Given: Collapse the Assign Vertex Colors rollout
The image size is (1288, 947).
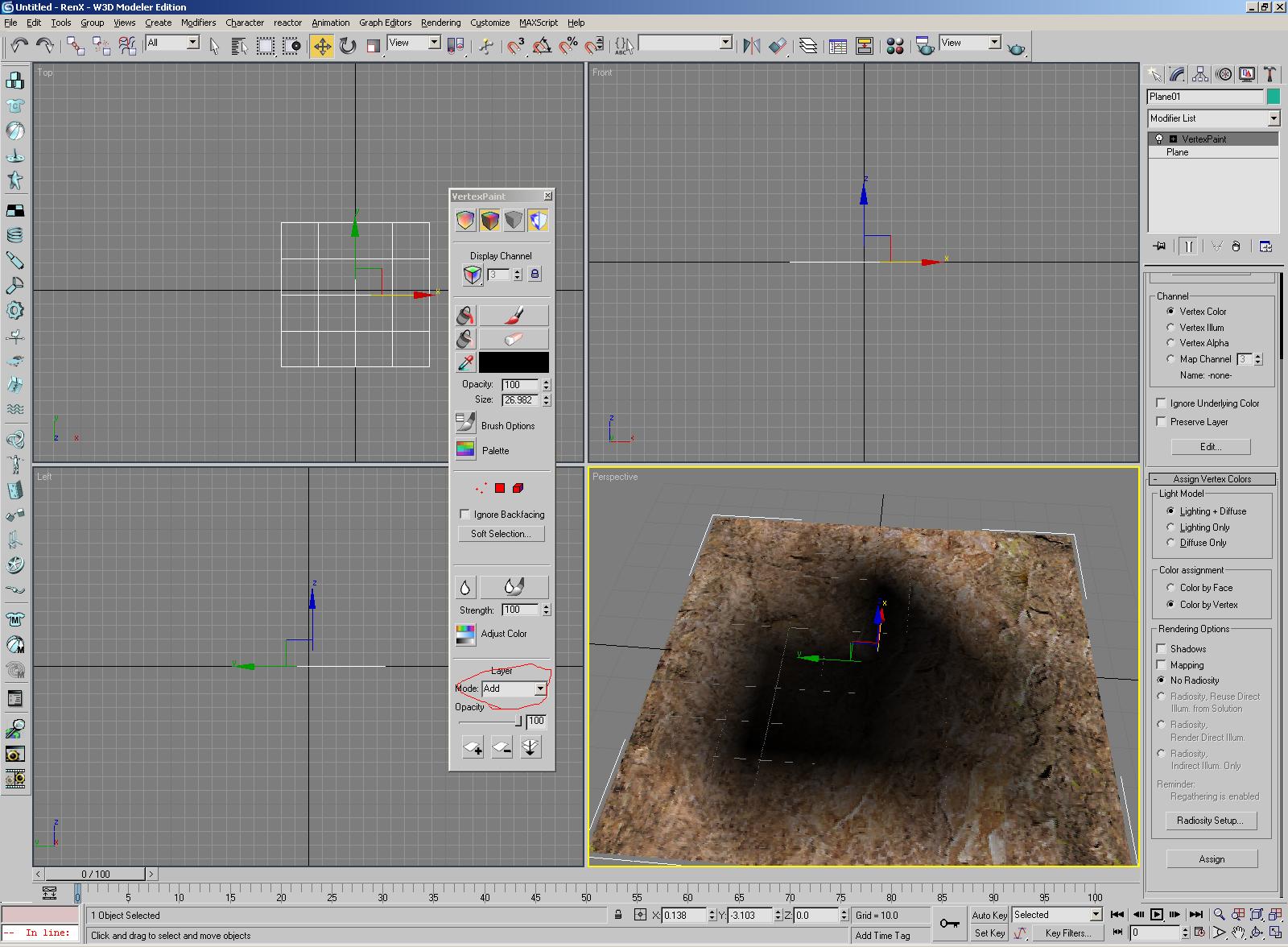Looking at the screenshot, I should click(1212, 479).
